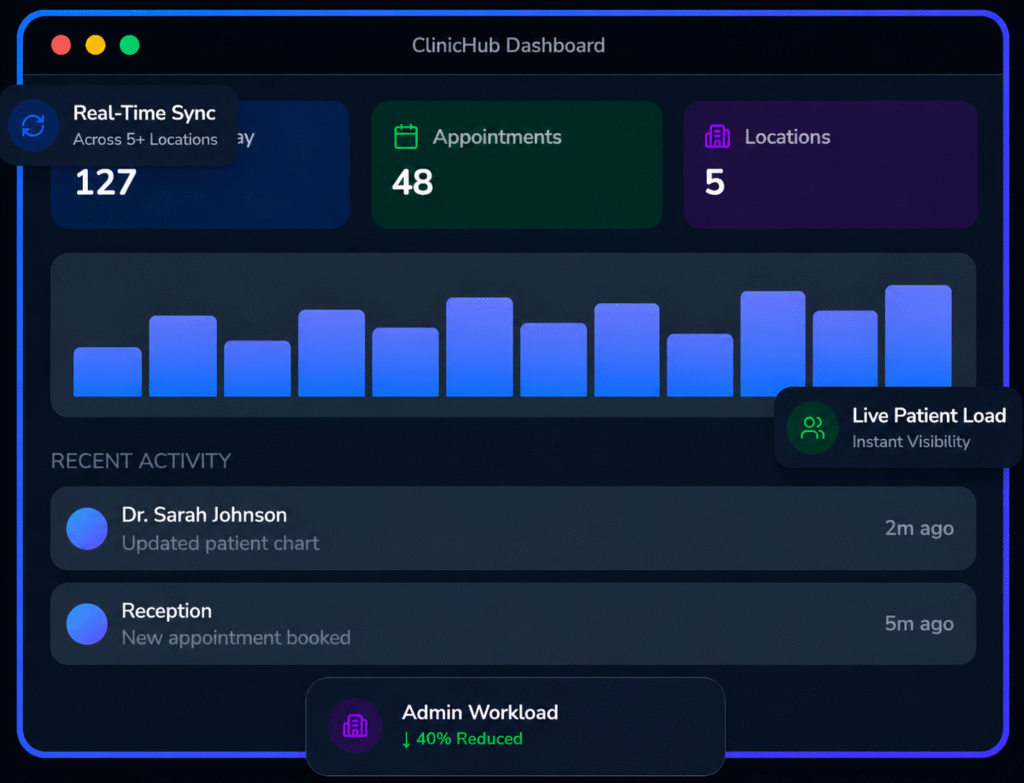This screenshot has height=783, width=1024.
Task: Click the Real-Time Sync refresh icon
Action: click(x=33, y=126)
